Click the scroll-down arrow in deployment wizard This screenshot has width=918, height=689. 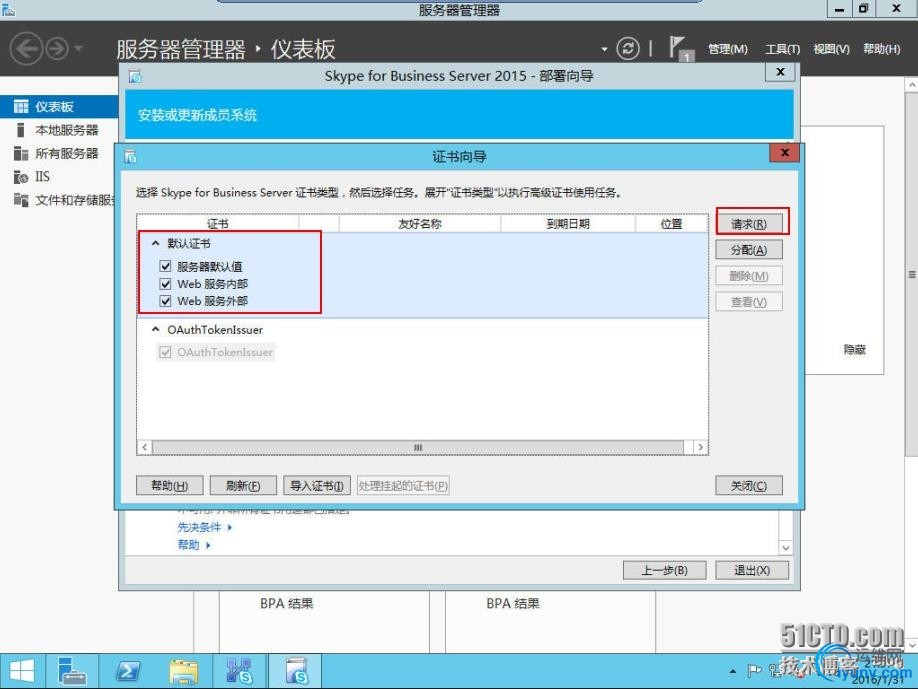point(786,548)
